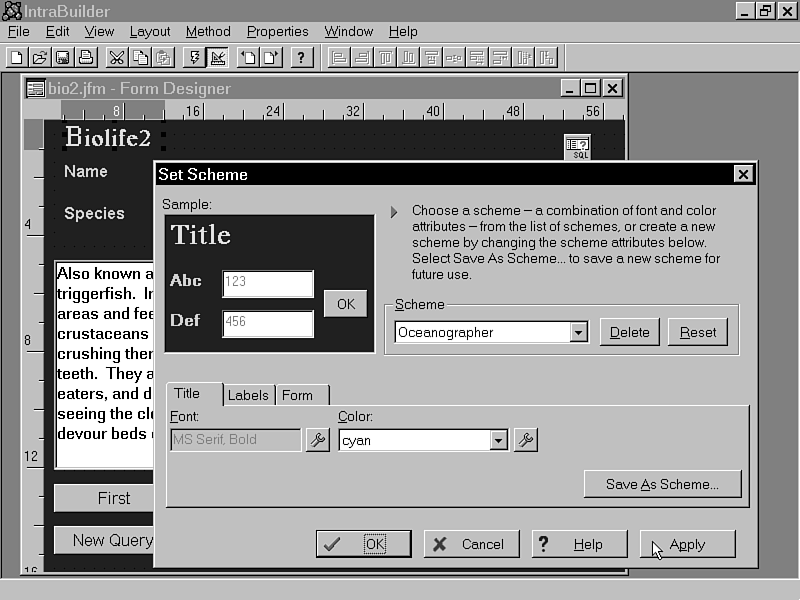Viewport: 800px width, 600px height.
Task: Open the Layout menu
Action: (x=150, y=31)
